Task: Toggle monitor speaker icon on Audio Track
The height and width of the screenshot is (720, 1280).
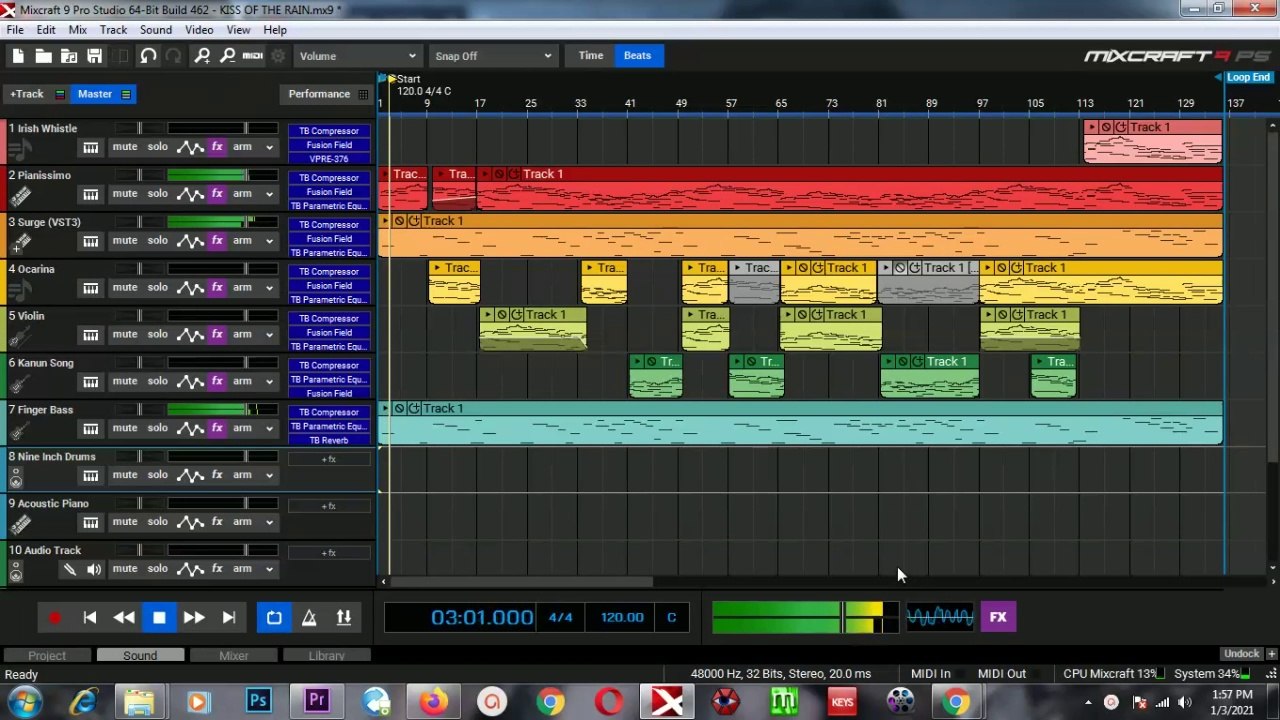Action: click(94, 570)
